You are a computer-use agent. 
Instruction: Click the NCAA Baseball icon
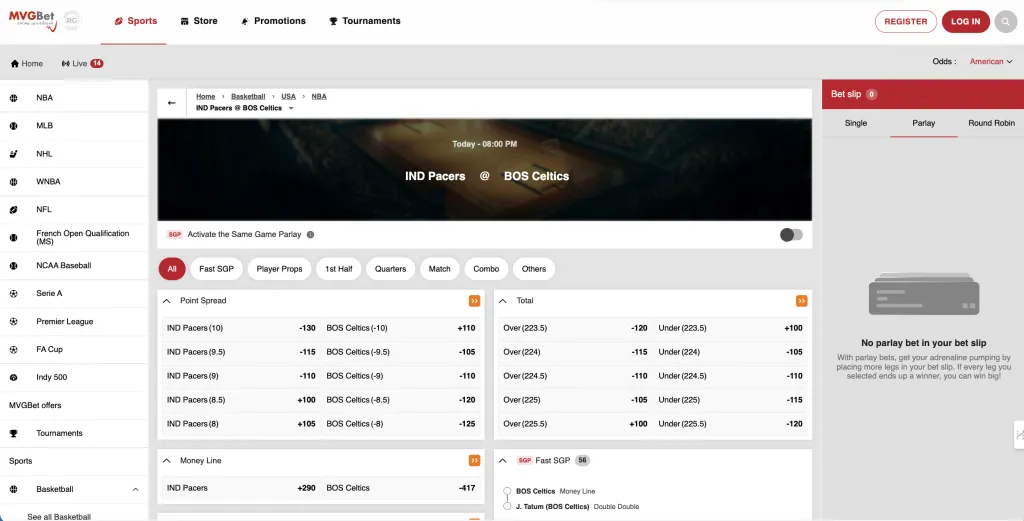(13, 266)
